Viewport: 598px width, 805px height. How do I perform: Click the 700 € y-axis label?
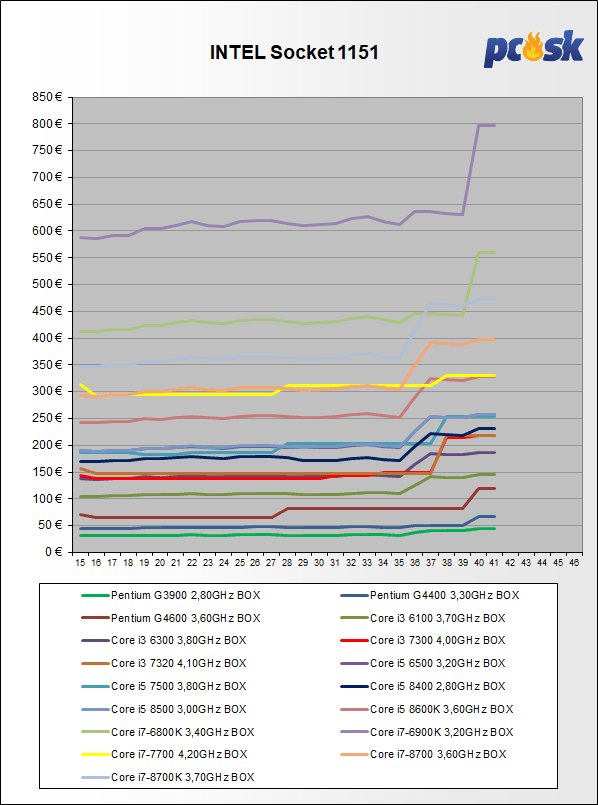pos(49,177)
